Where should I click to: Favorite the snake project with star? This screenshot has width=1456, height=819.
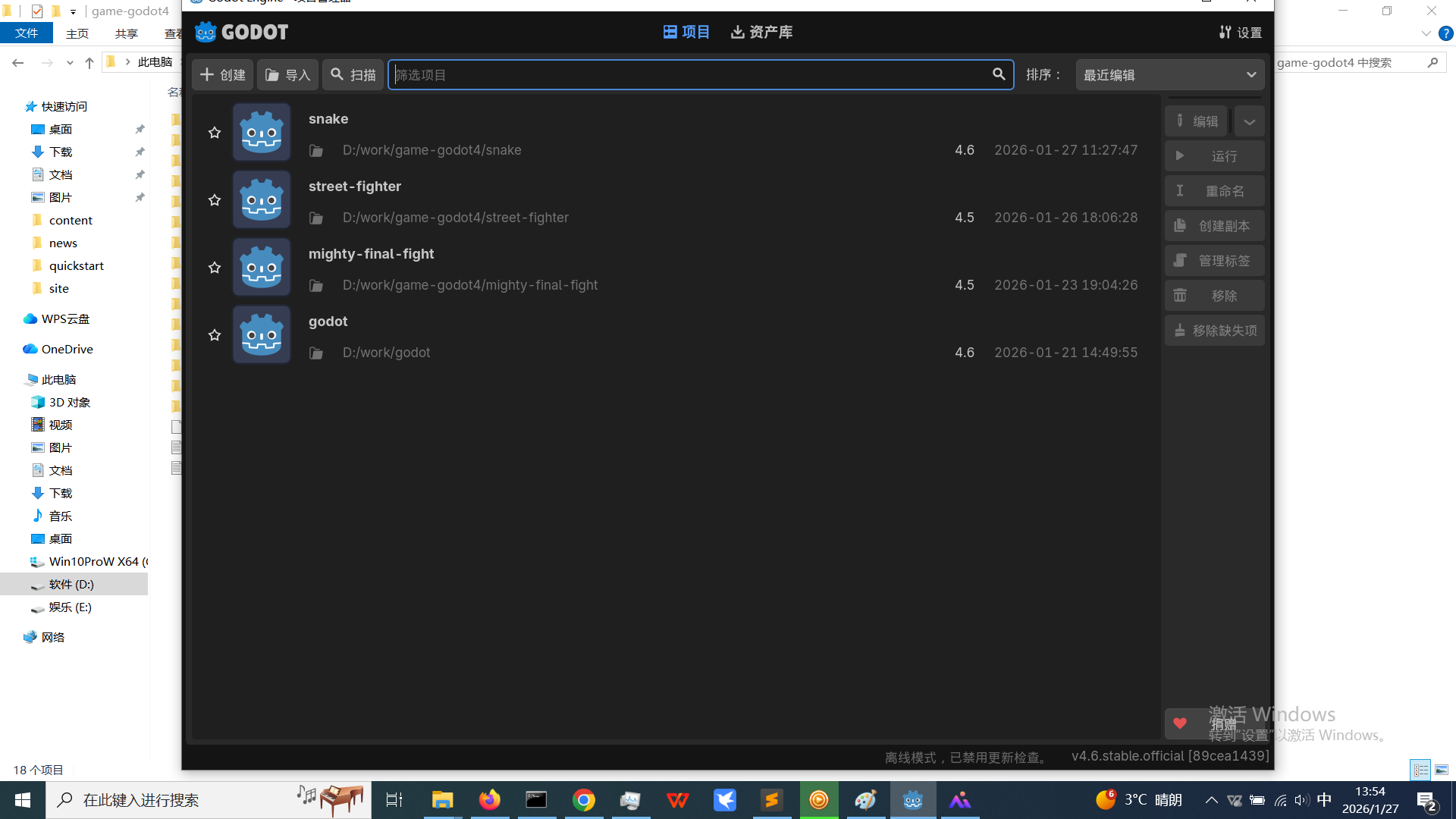click(x=215, y=133)
